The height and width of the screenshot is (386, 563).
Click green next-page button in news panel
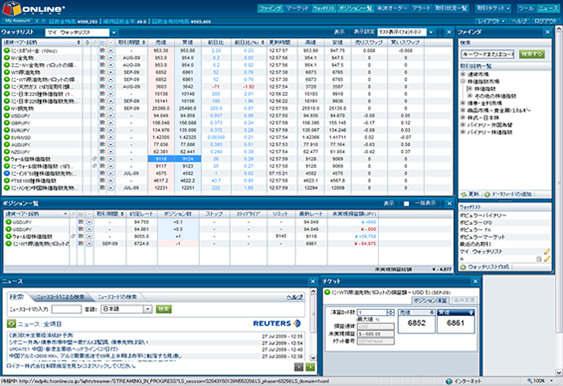click(310, 367)
